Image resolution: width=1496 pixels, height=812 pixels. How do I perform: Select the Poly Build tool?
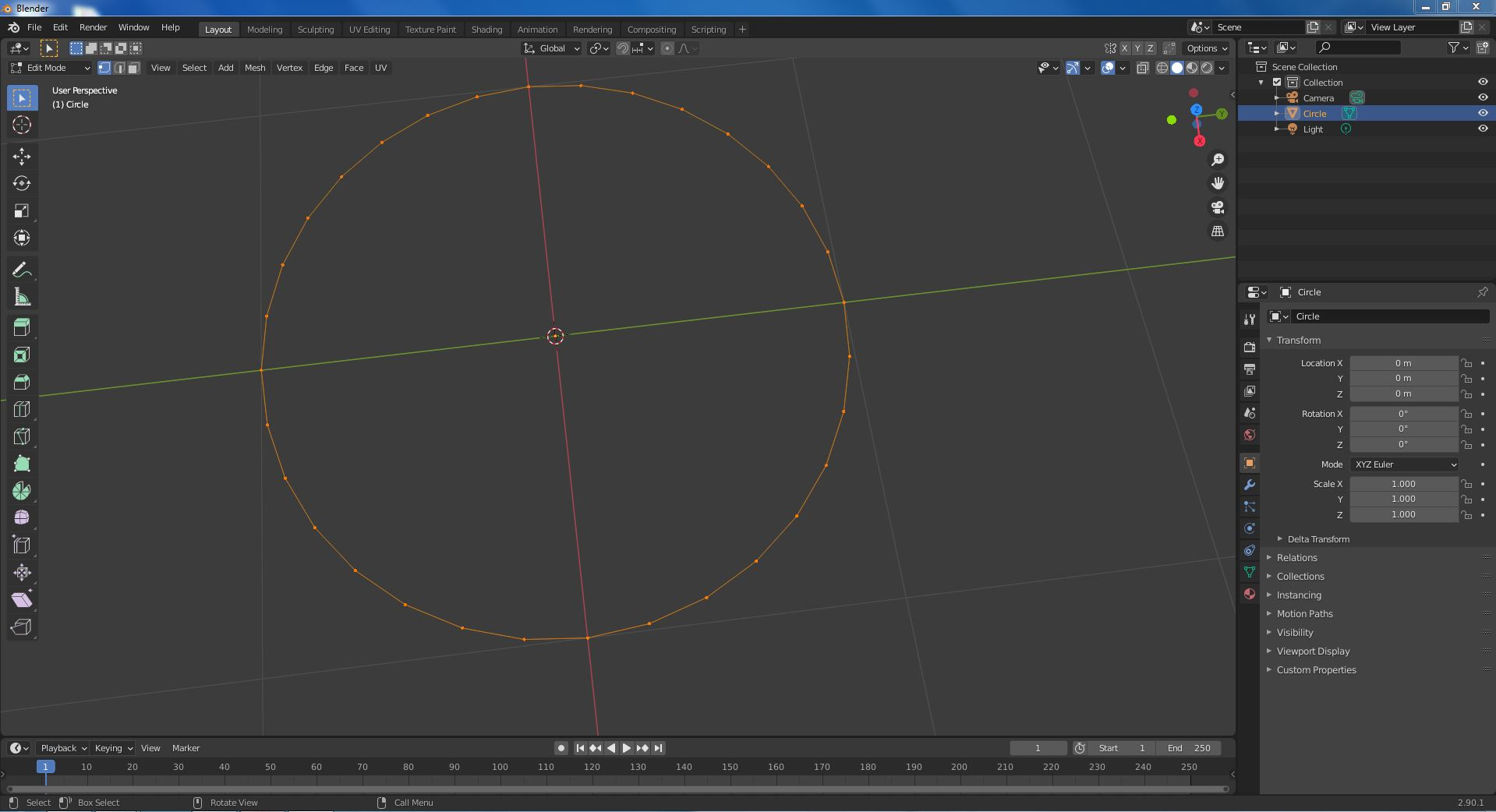point(22,464)
